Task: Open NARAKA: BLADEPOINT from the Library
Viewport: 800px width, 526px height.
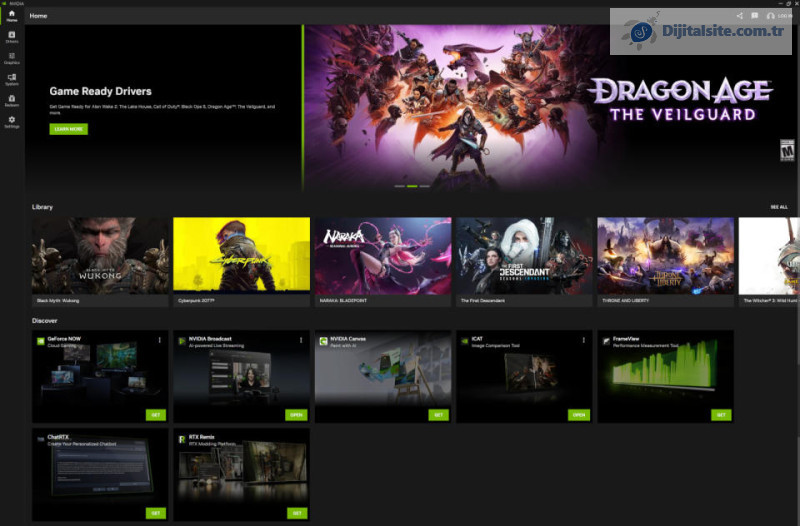Action: point(383,262)
